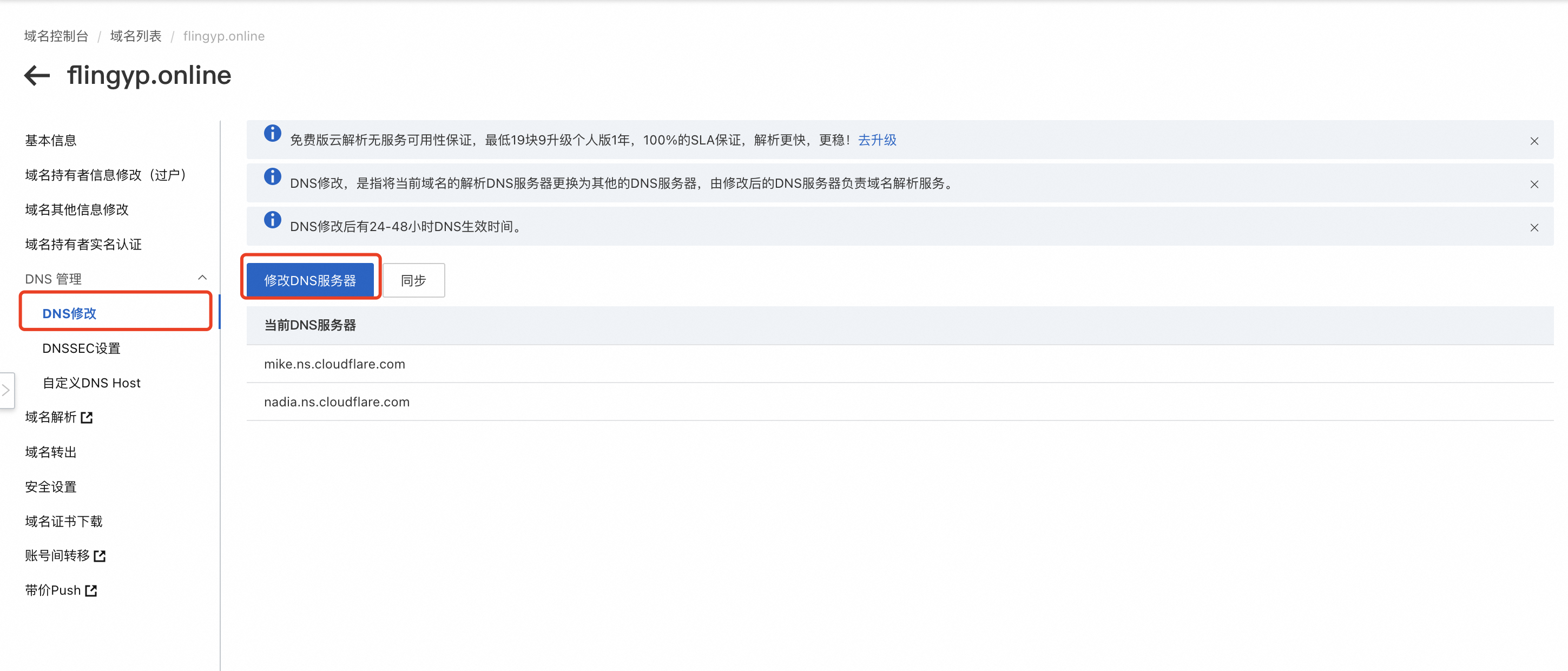Image resolution: width=1568 pixels, height=671 pixels.
Task: Expand the collapsed left side panel
Action: [x=6, y=390]
